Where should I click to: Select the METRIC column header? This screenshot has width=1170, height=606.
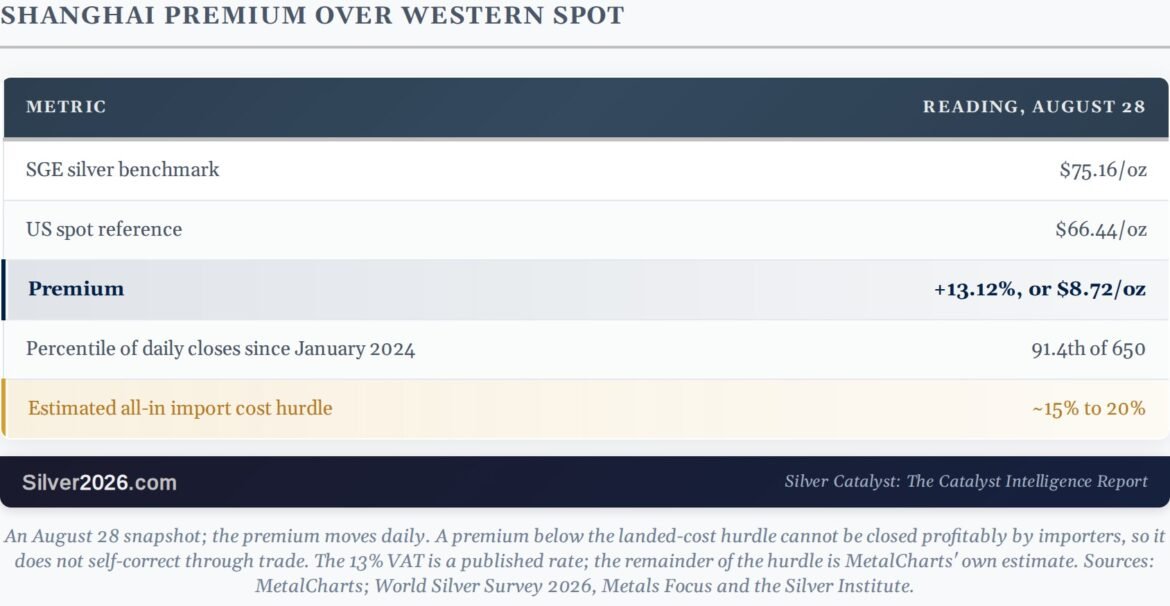point(66,107)
